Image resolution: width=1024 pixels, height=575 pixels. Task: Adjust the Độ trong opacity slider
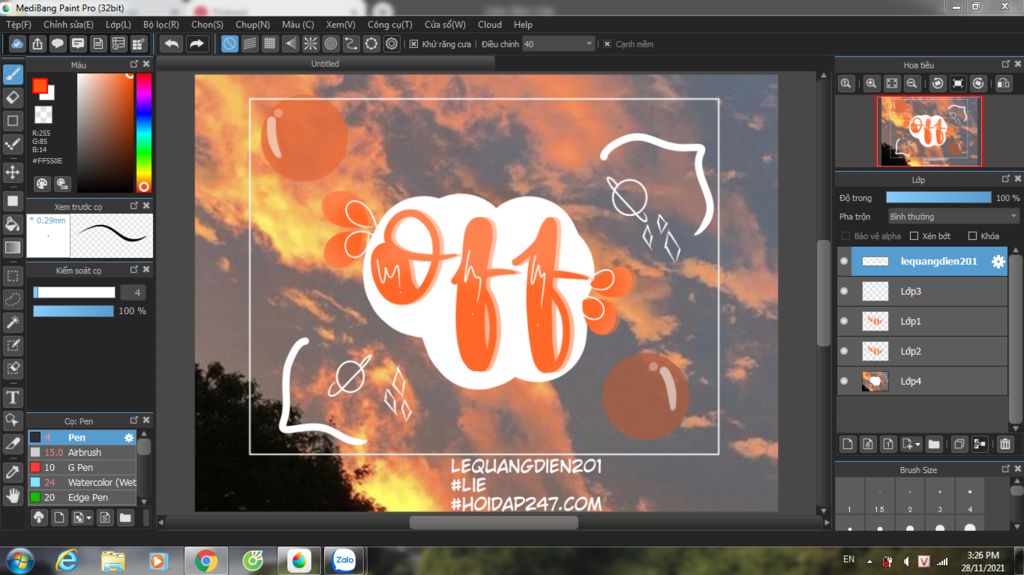tap(938, 197)
